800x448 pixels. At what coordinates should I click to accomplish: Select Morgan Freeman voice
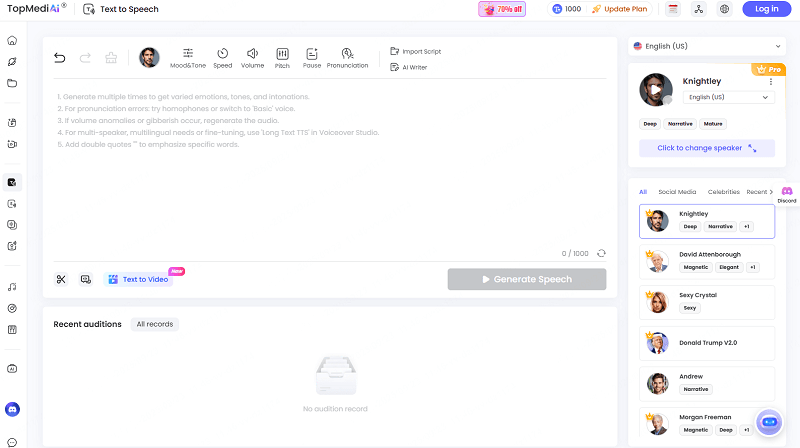(x=707, y=424)
